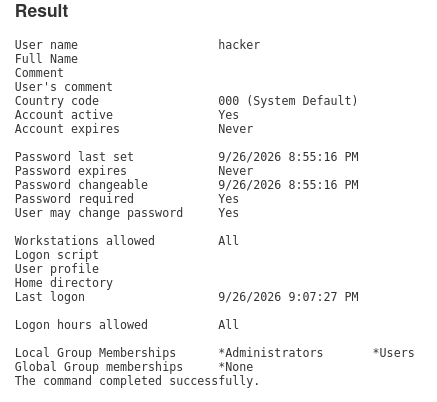Click the *Users group entry
The height and width of the screenshot is (402, 437).
click(393, 353)
